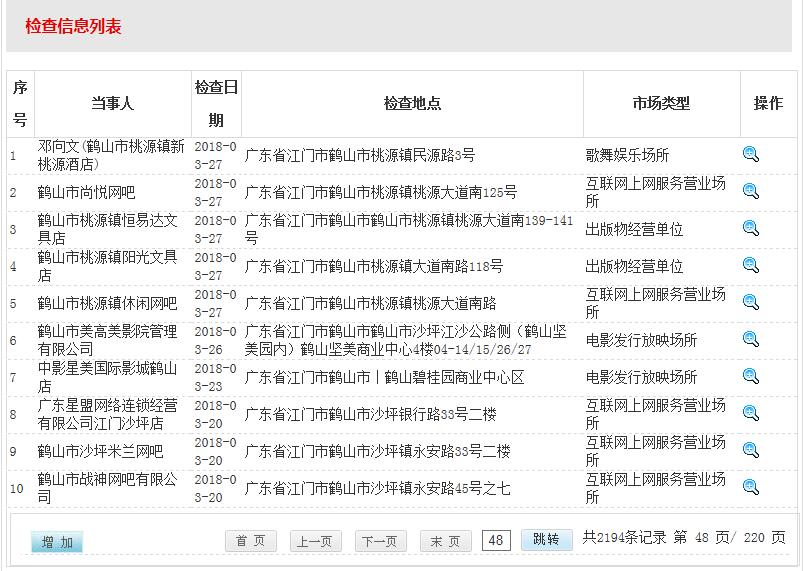Click the 当事人 column header
The width and height of the screenshot is (803, 571).
pos(112,104)
